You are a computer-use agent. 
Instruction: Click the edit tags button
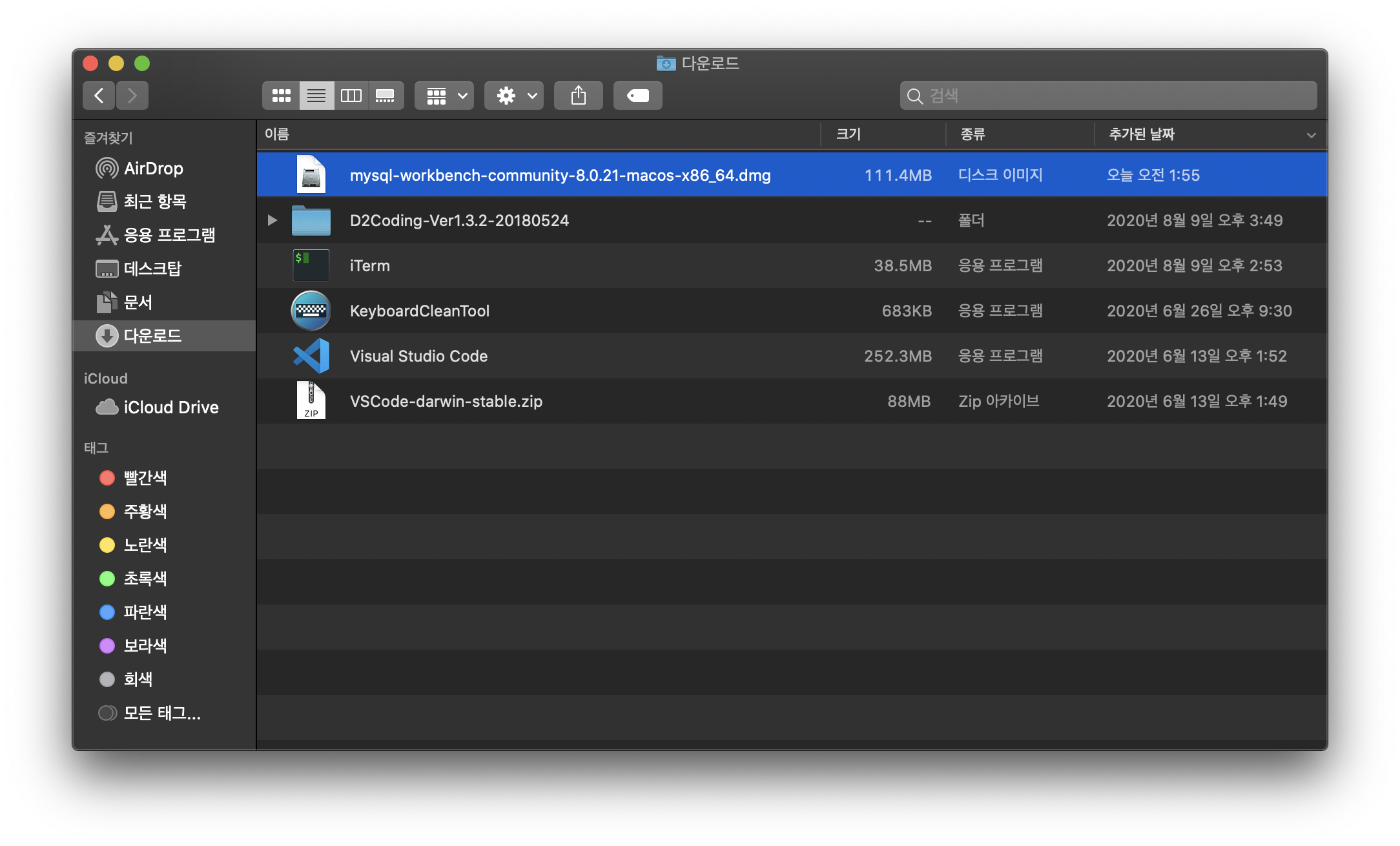point(637,96)
